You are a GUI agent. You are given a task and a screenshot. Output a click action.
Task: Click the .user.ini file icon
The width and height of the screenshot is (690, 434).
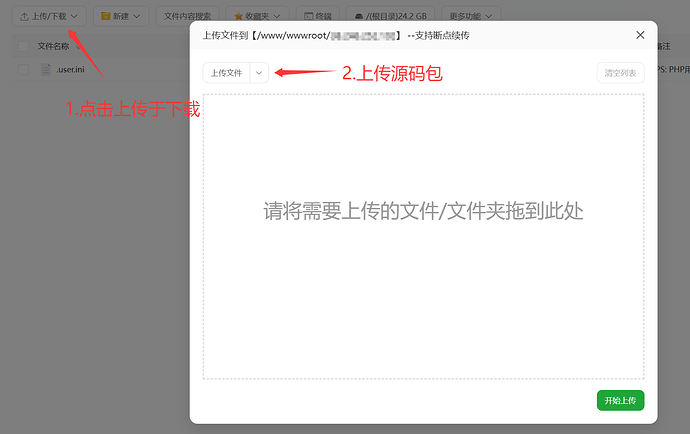pyautogui.click(x=45, y=70)
